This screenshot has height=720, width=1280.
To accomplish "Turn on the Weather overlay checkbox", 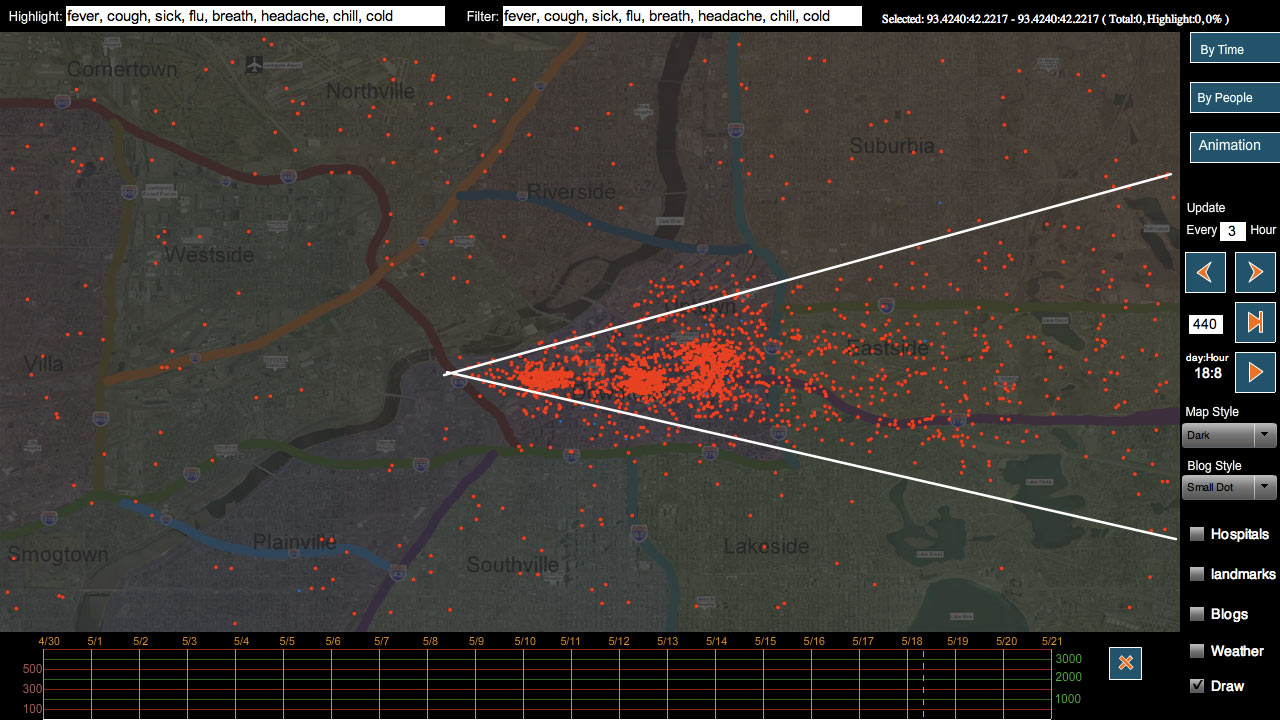I will (1197, 651).
